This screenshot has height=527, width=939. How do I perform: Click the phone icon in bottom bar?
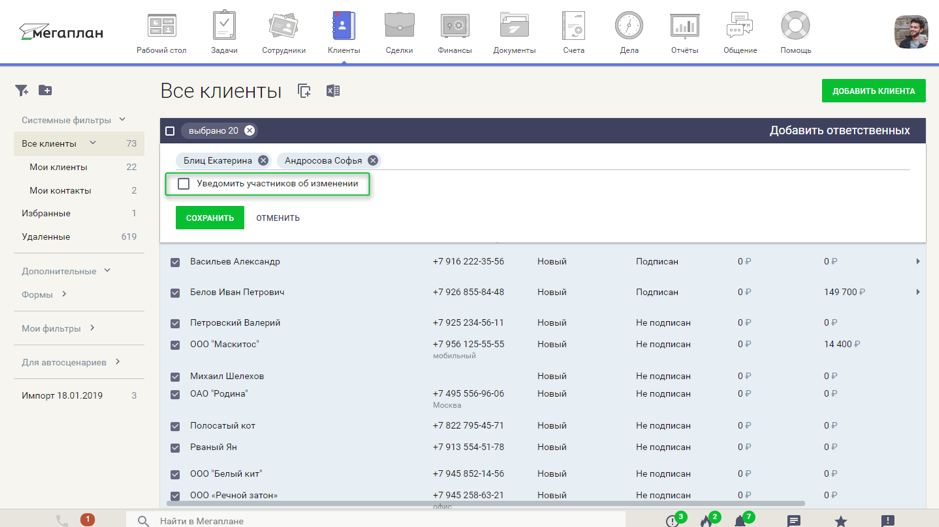[62, 520]
